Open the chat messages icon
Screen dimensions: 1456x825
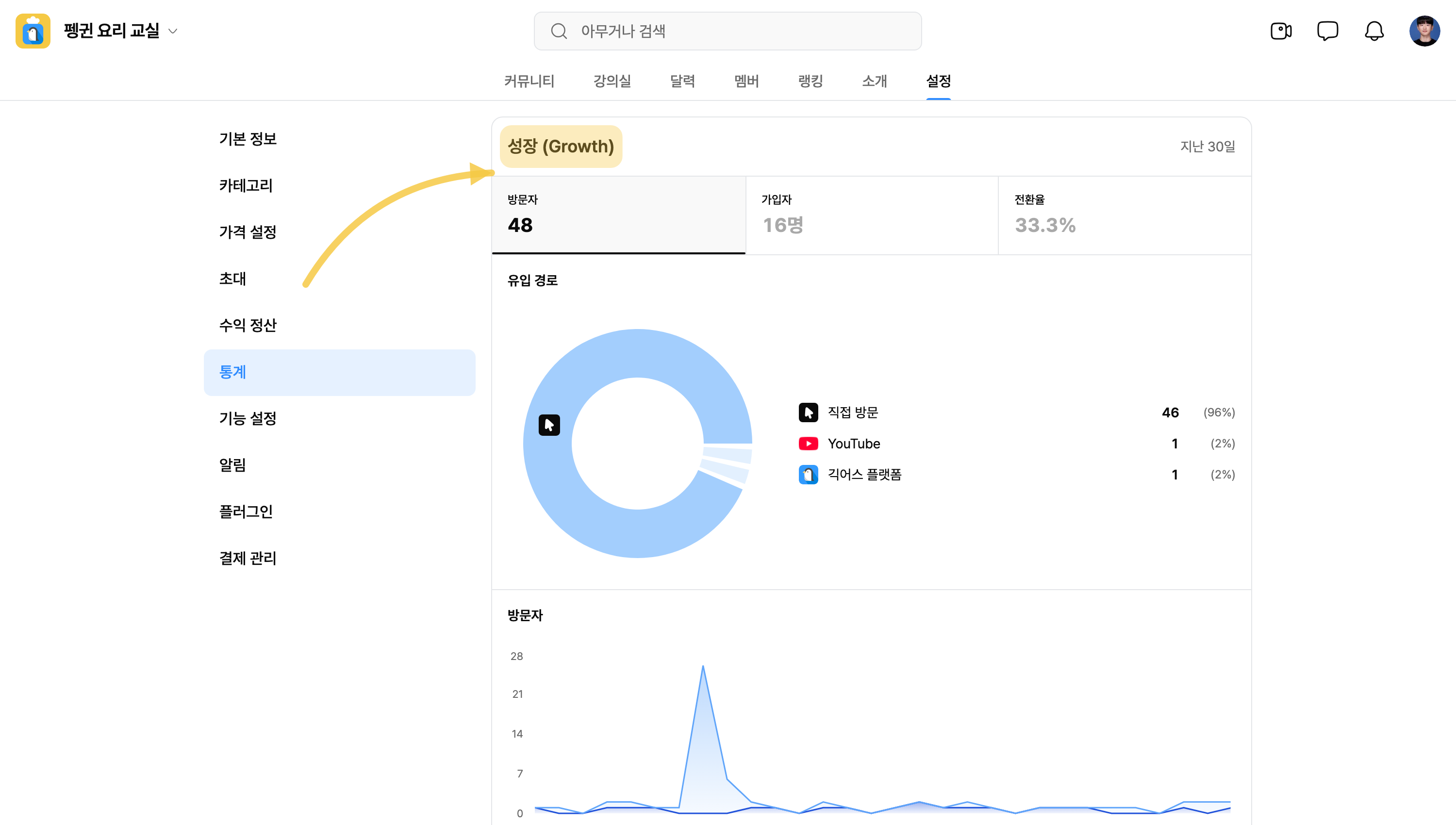pos(1327,31)
